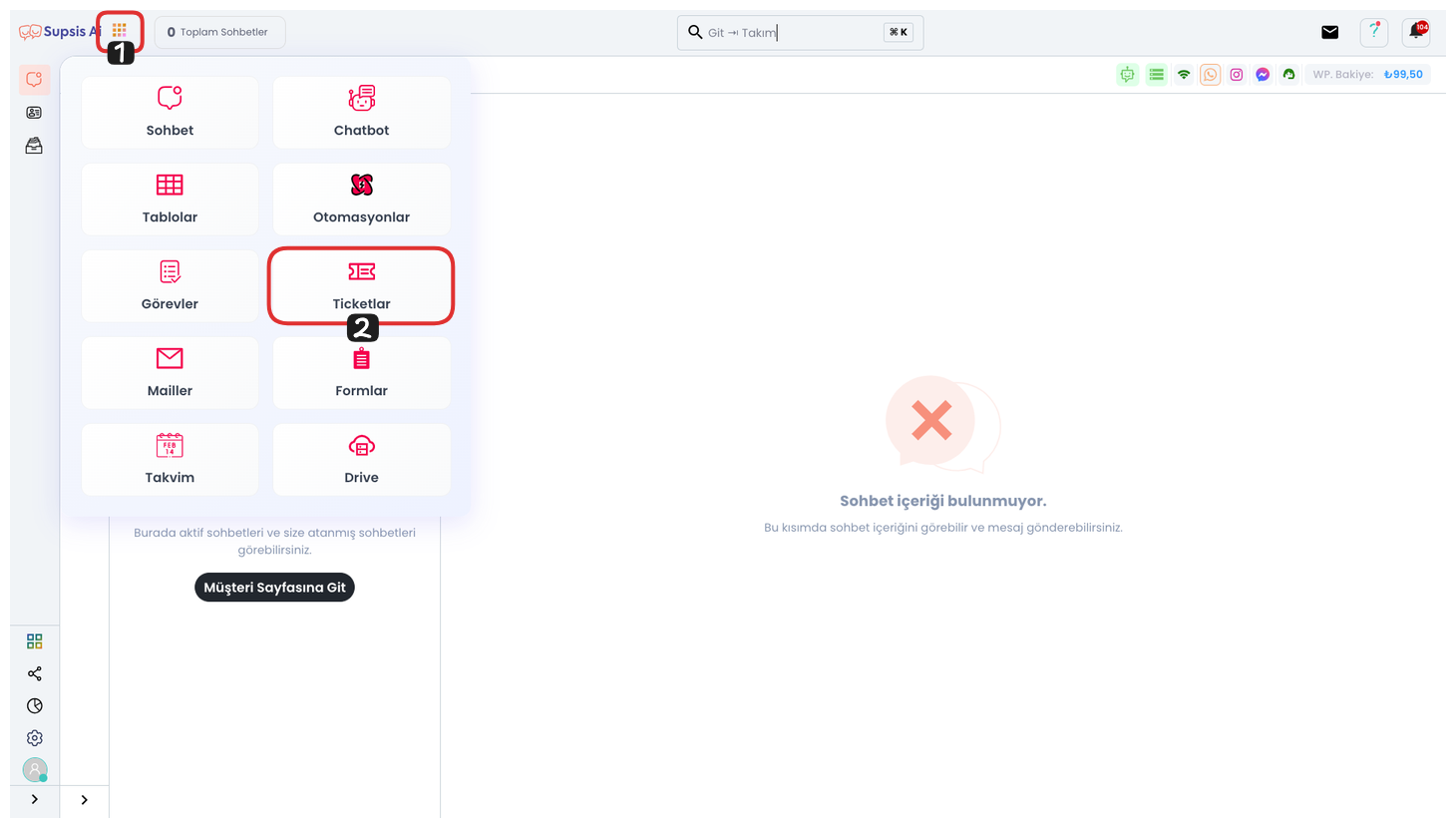Screen dimensions: 1456x828
Task: Click the green chatbot status icon
Action: pos(1127,75)
